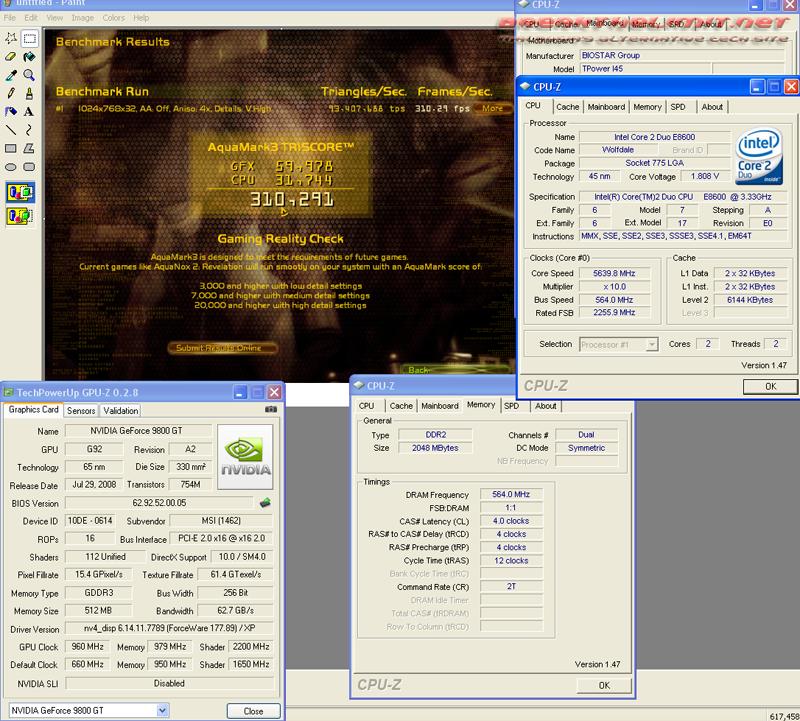
Task: Click the BIOS save chip icon in GPU-Z
Action: click(x=265, y=503)
